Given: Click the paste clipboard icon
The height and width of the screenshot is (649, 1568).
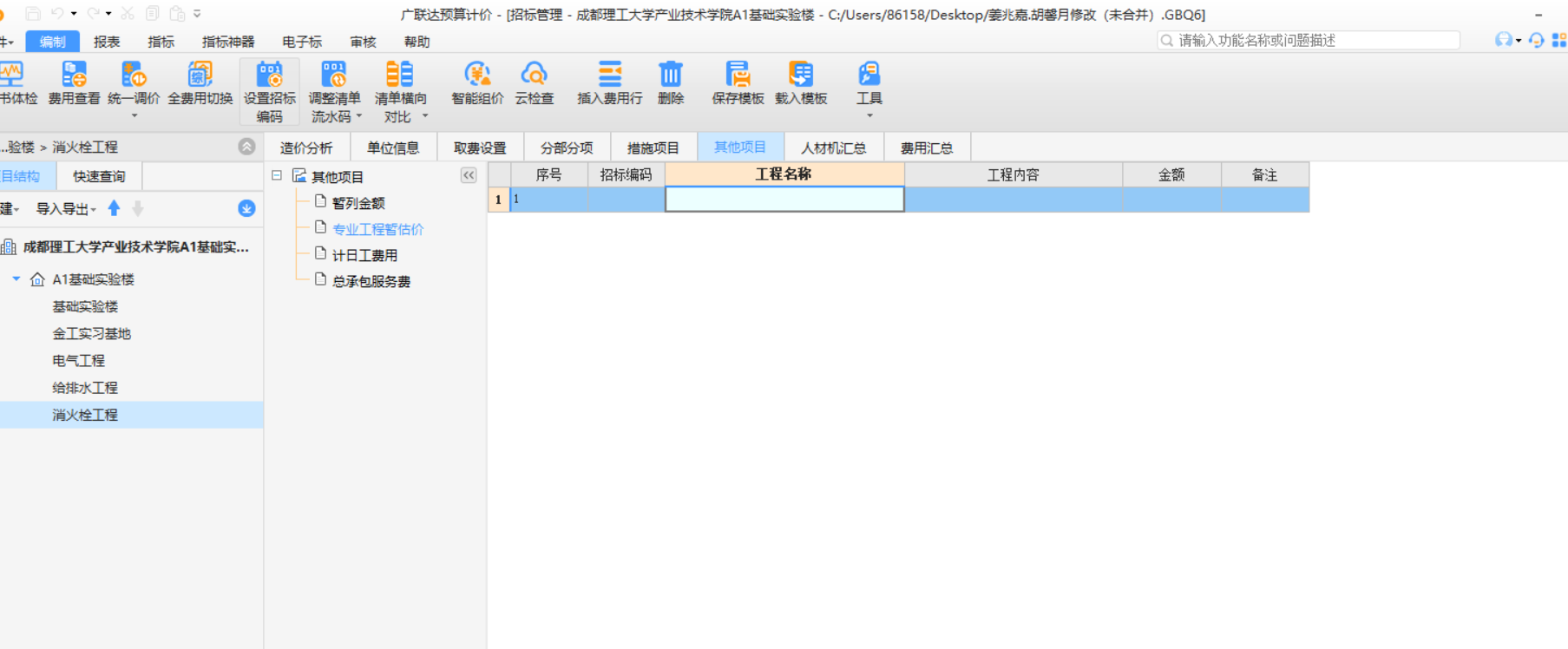Looking at the screenshot, I should [177, 14].
